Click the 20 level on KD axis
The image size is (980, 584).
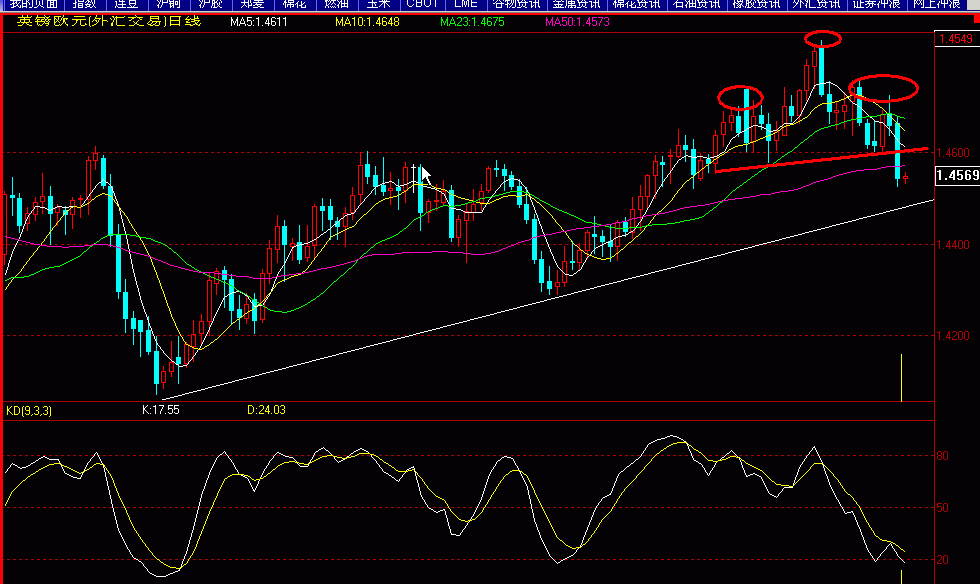pyautogui.click(x=942, y=560)
